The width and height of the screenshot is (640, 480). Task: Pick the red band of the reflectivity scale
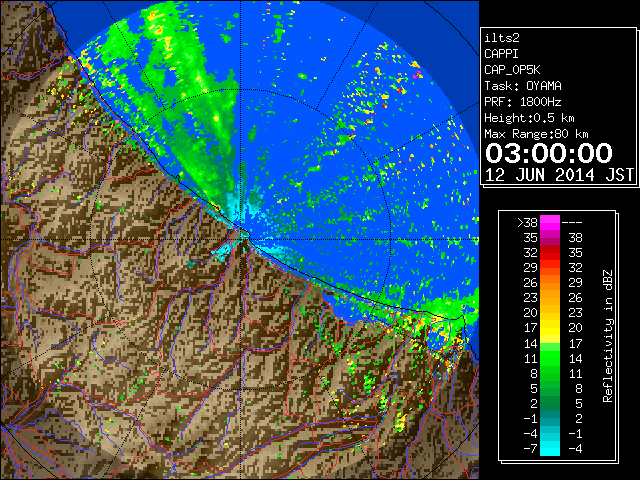click(550, 253)
